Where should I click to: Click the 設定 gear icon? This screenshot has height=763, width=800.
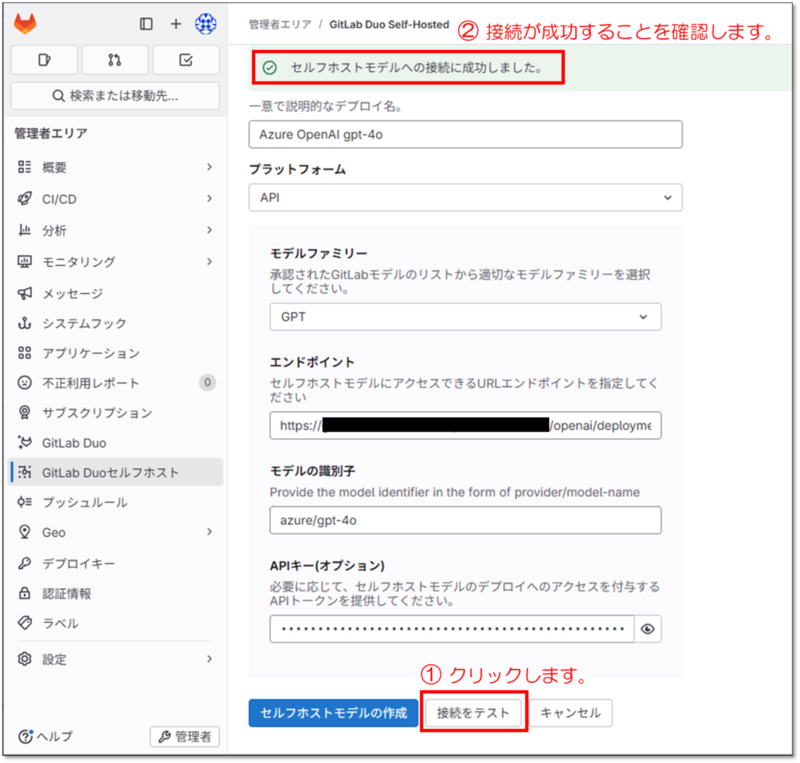point(24,659)
